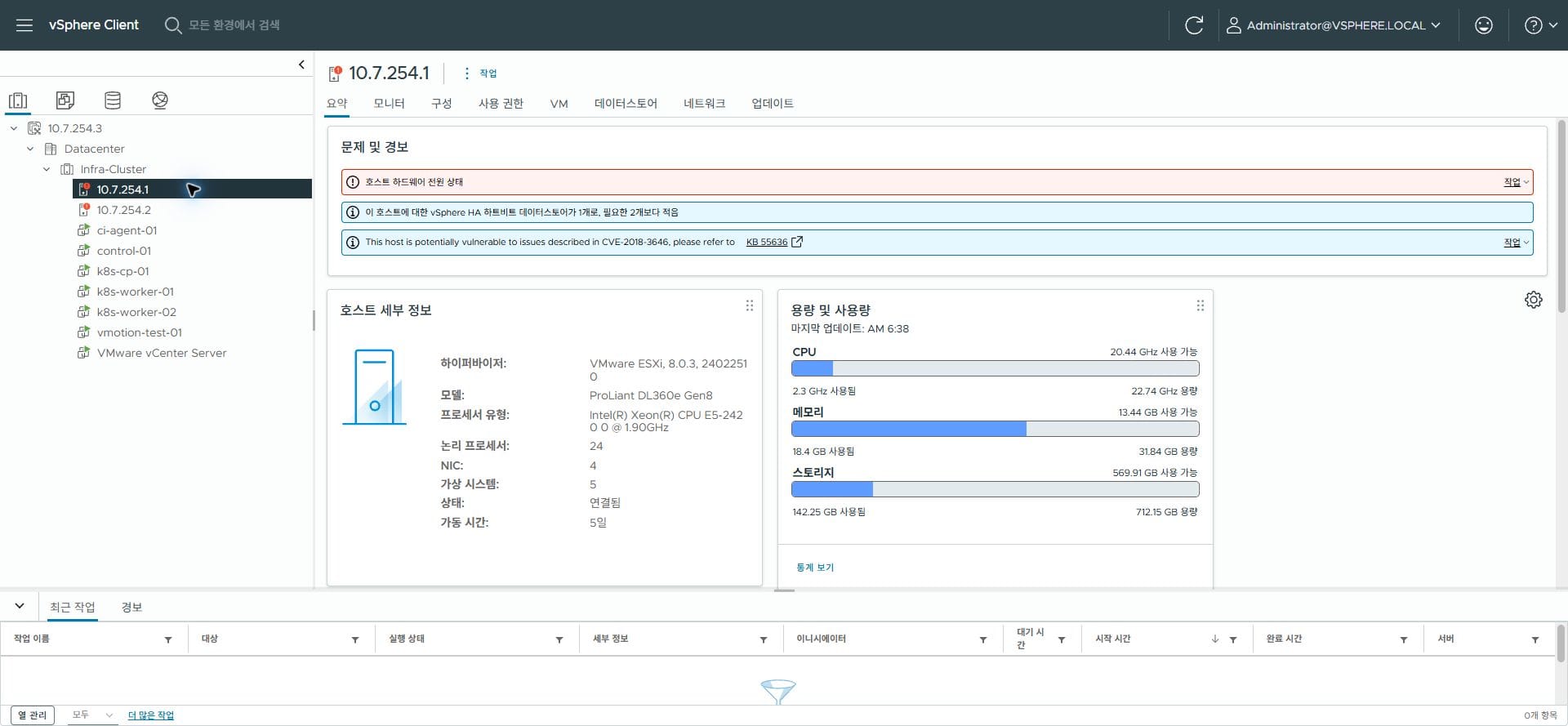Switch to the 구성 tab
Viewport: 1568px width, 726px height.
point(442,104)
